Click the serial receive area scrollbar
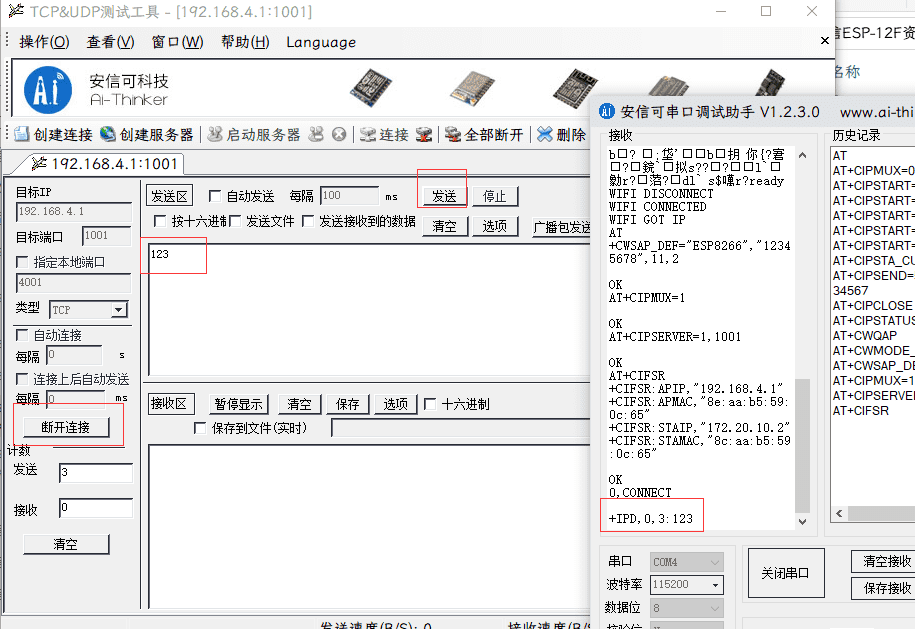Screen dimensions: 915x629 [802, 330]
